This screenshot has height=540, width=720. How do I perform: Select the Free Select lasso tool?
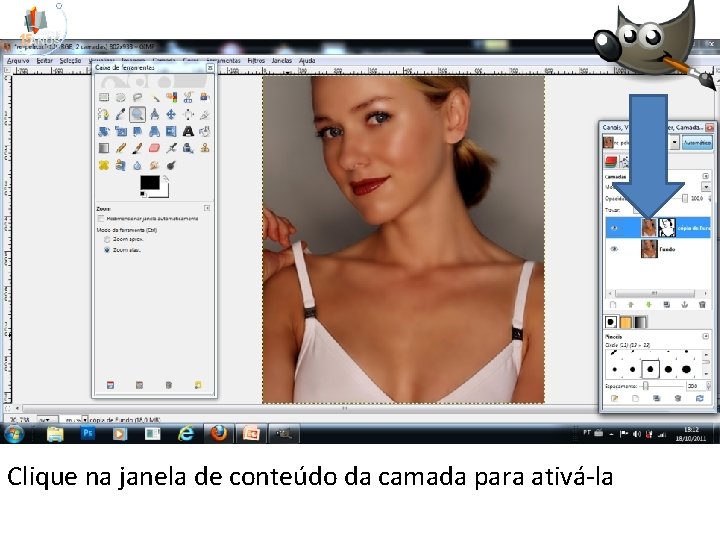click(x=137, y=97)
